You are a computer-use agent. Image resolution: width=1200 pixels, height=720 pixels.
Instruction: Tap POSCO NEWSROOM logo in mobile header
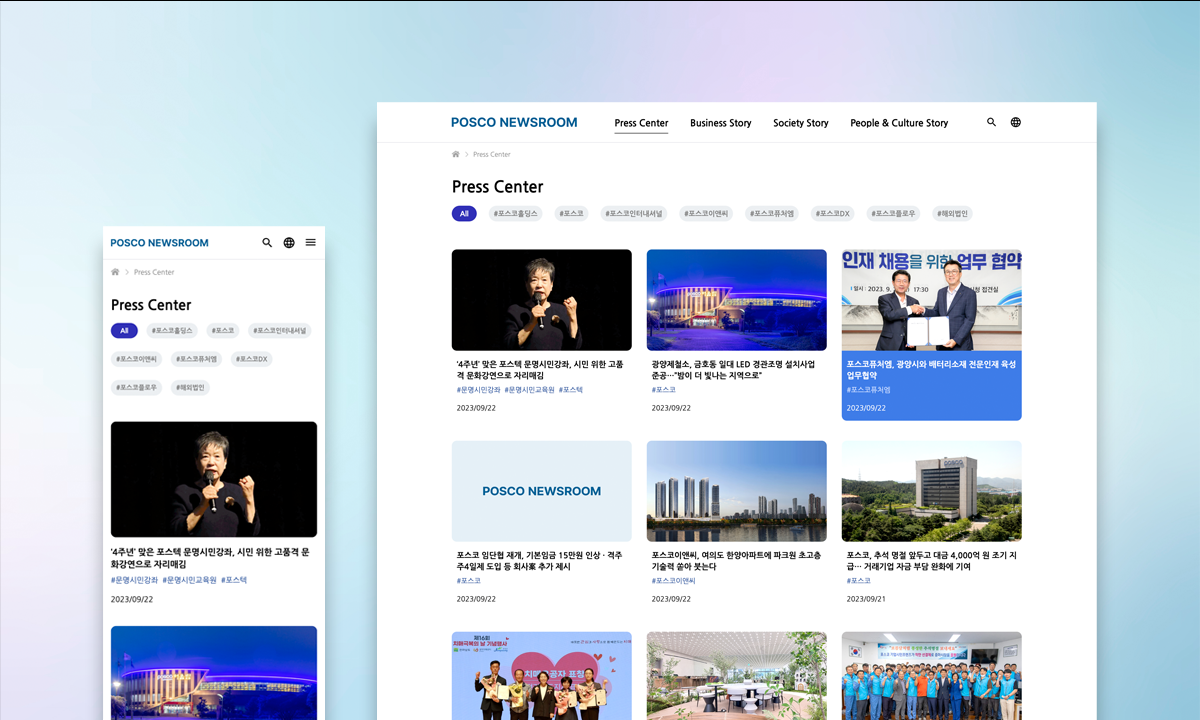tap(159, 243)
